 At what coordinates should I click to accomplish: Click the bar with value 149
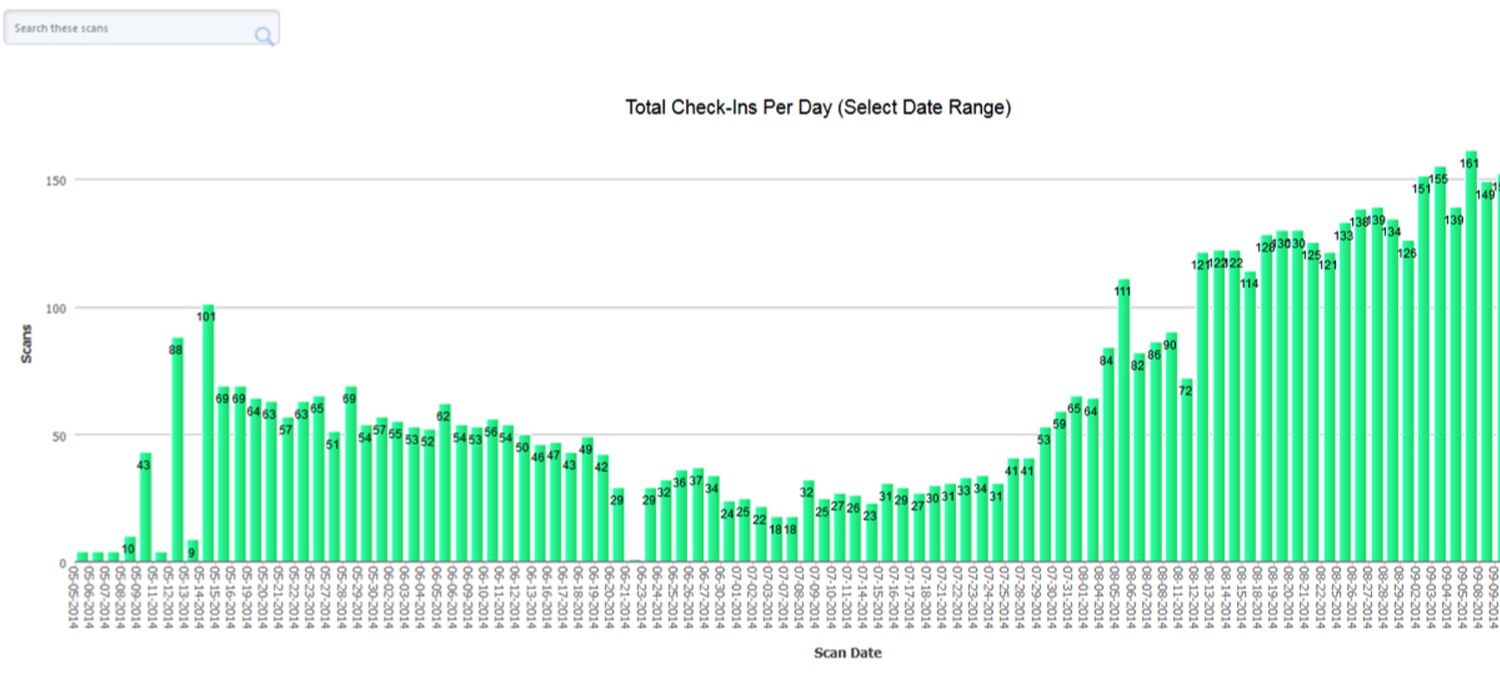tap(1487, 372)
